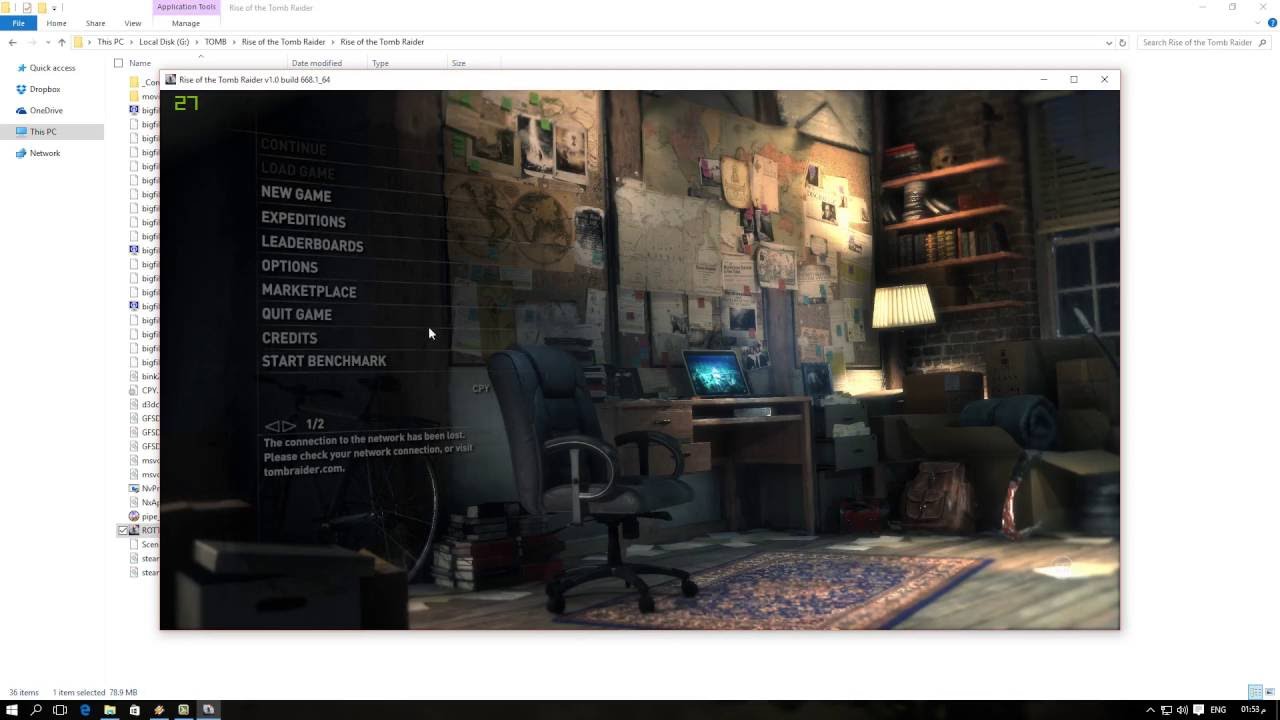Viewport: 1280px width, 720px height.
Task: Open EXPEDITIONS in the game menu
Action: pos(303,220)
